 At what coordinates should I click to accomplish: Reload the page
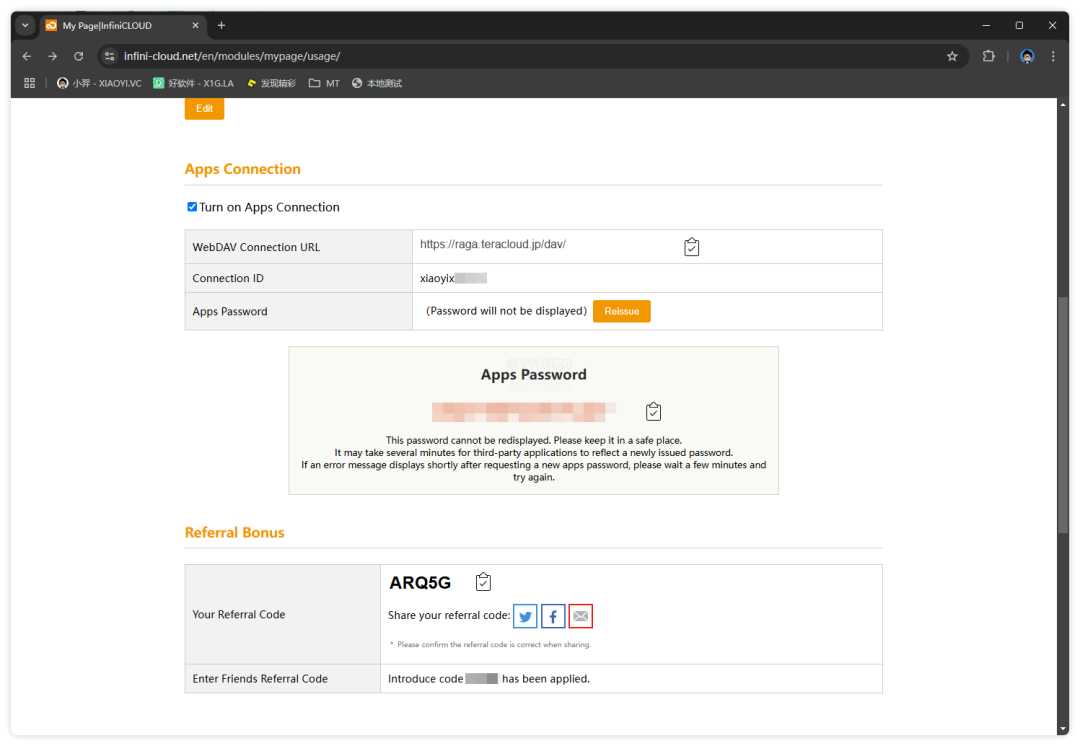click(x=79, y=56)
